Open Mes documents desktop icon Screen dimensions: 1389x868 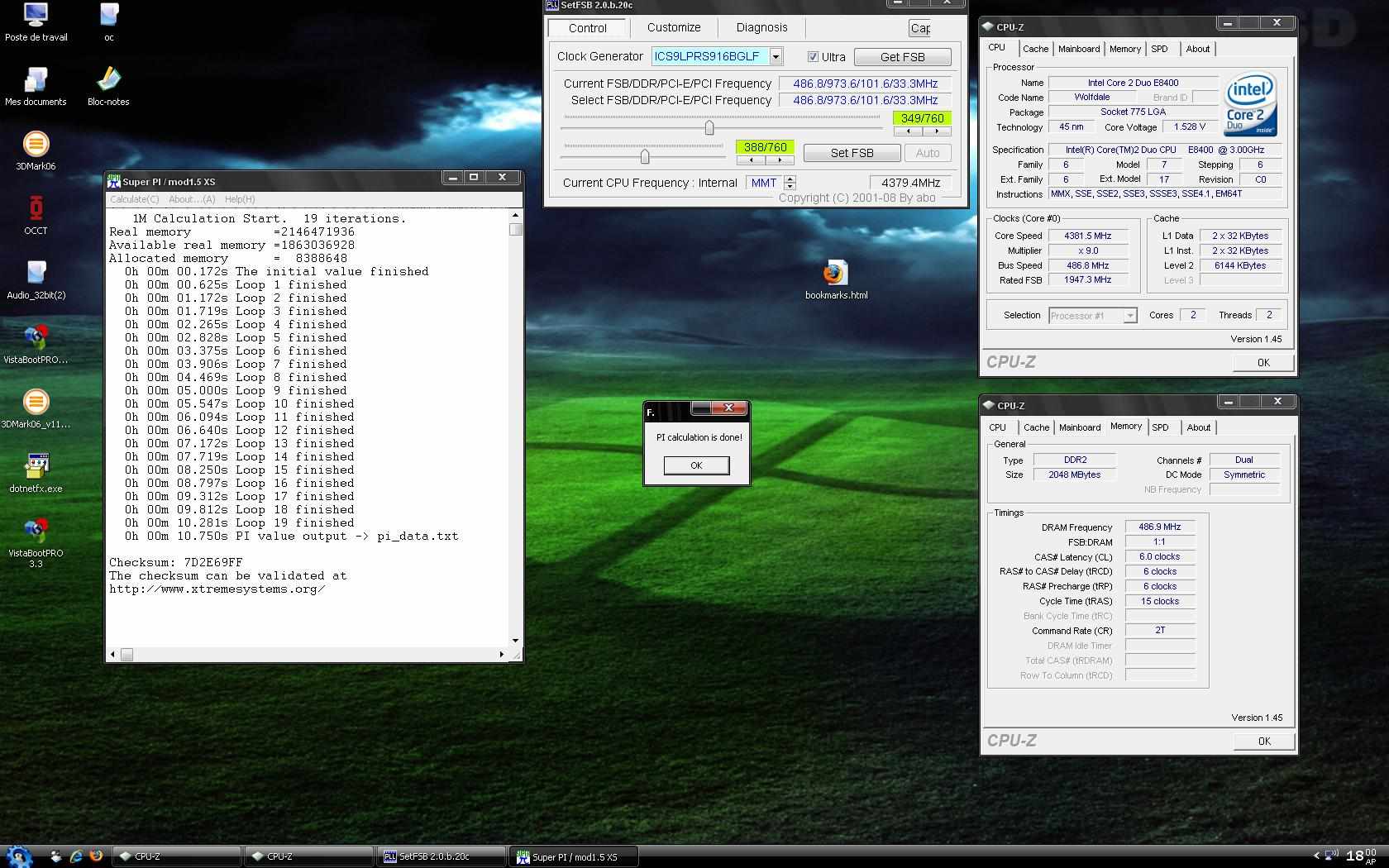[x=36, y=86]
